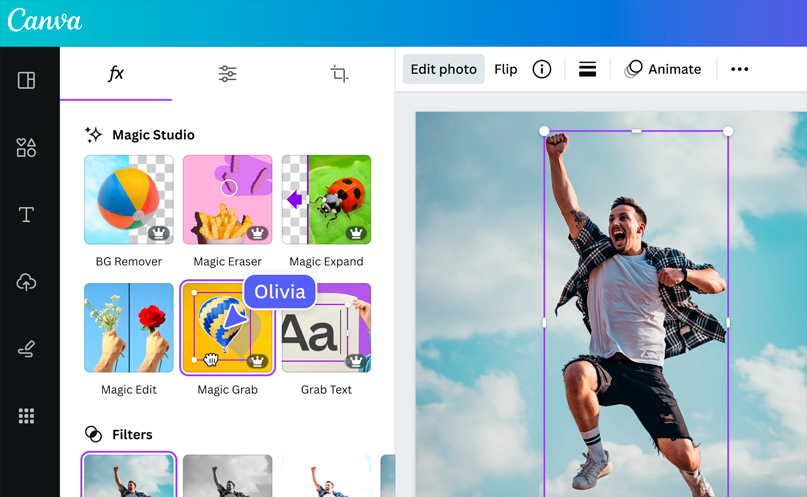Click the Magic Eraser label
807x497 pixels.
pyautogui.click(x=227, y=261)
